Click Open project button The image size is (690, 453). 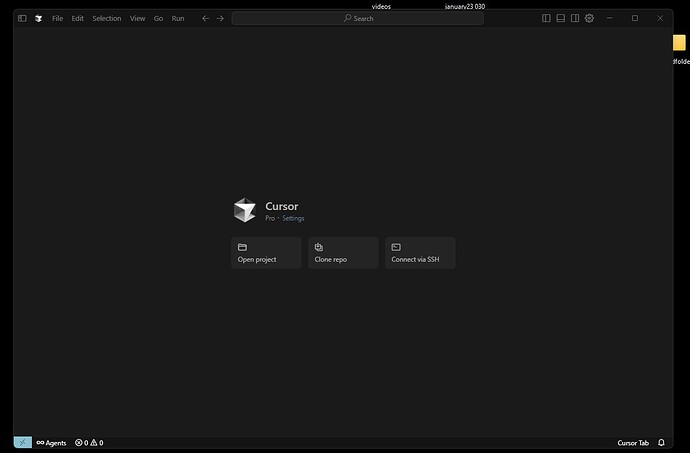pyautogui.click(x=266, y=253)
